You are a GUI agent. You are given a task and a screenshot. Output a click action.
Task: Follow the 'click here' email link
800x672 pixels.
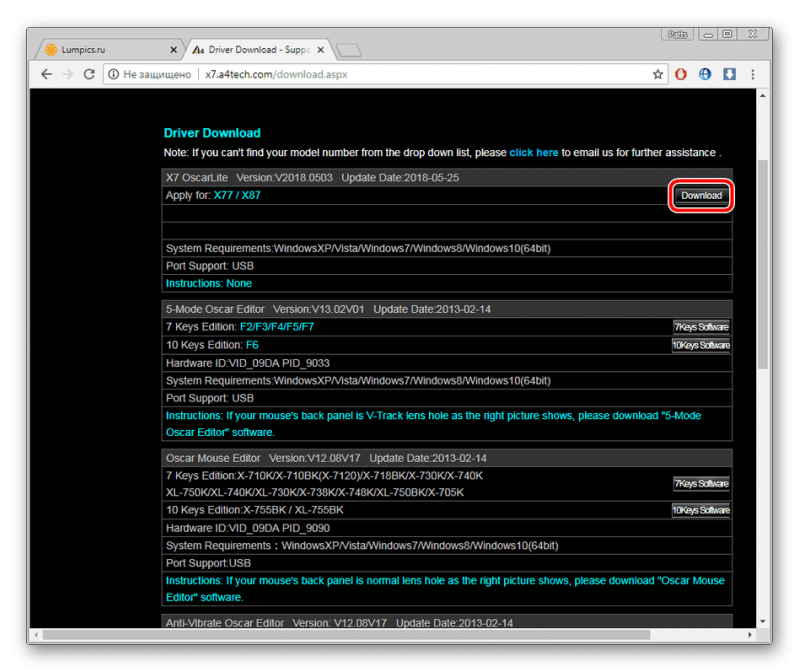[x=534, y=153]
